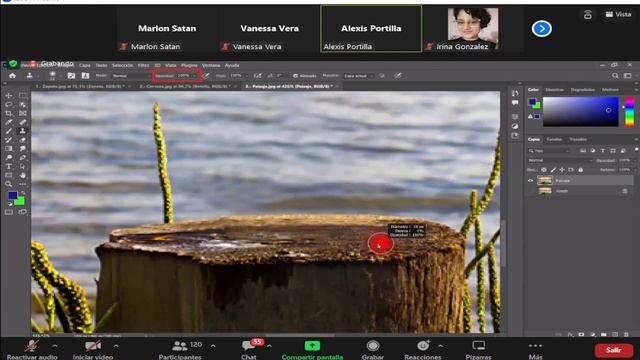
Task: Click the blue next participants arrow
Action: pyautogui.click(x=542, y=29)
